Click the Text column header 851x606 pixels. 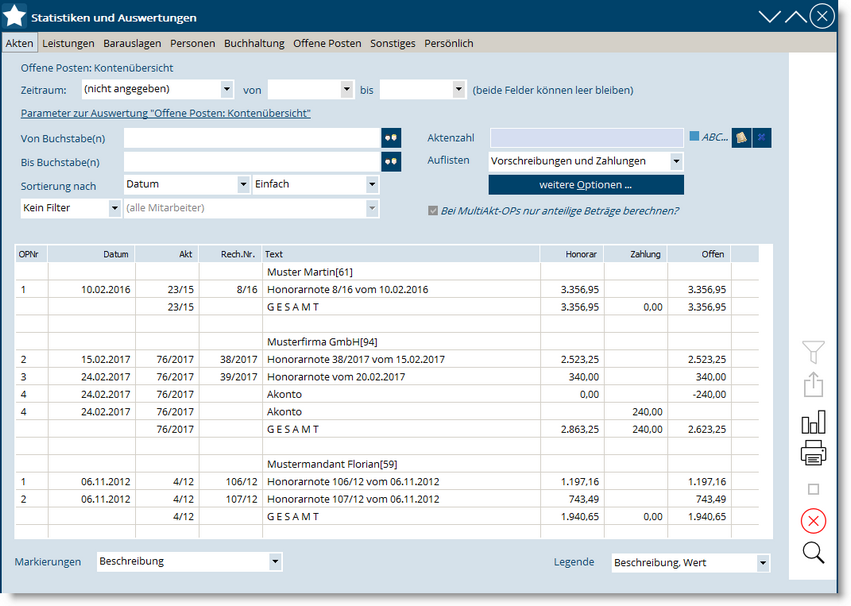tap(401, 254)
